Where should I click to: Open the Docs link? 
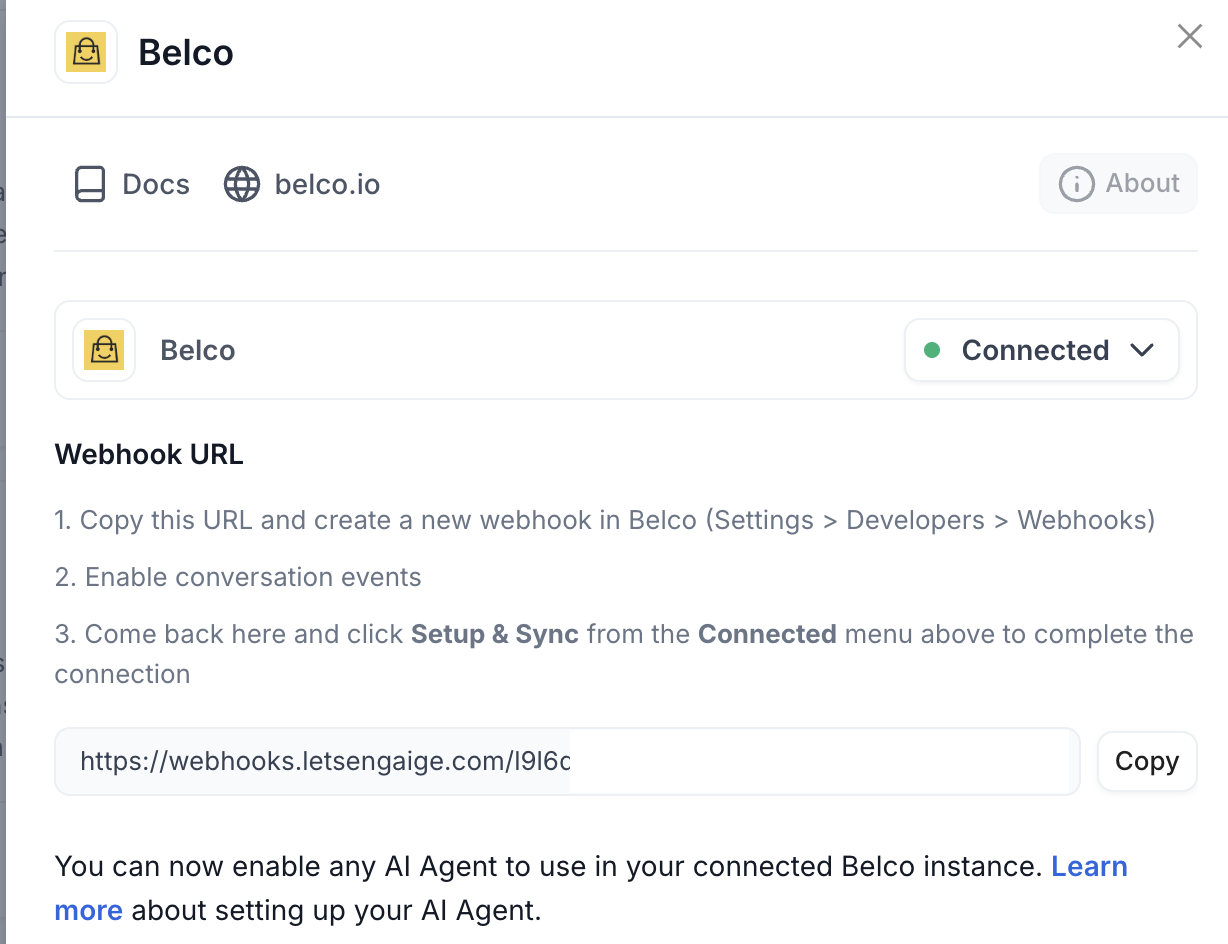click(x=132, y=184)
